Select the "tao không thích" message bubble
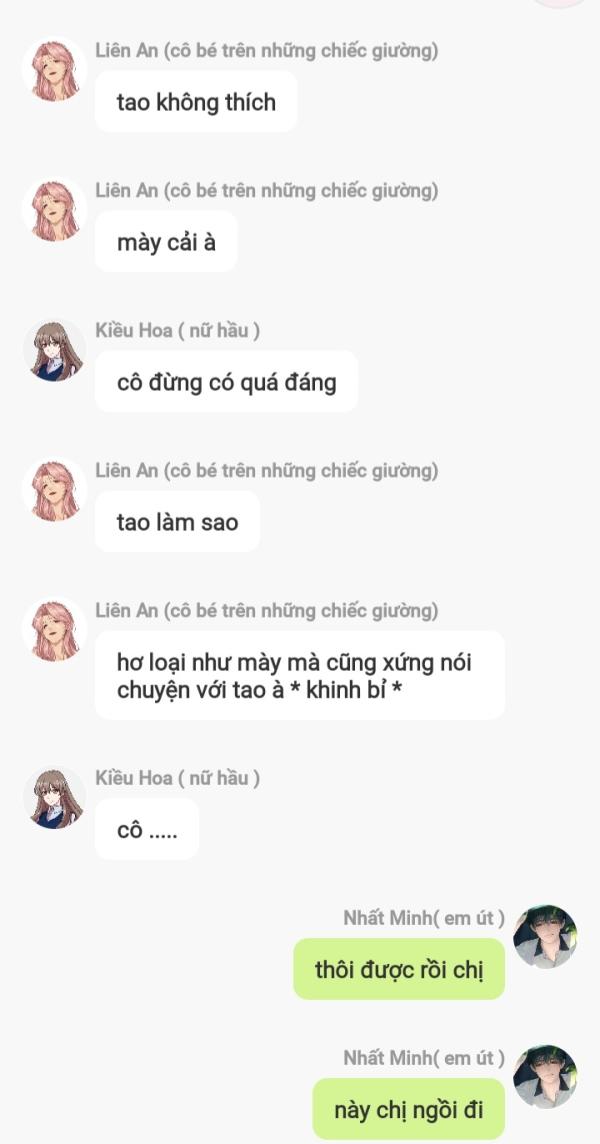This screenshot has height=1144, width=600. pos(196,102)
